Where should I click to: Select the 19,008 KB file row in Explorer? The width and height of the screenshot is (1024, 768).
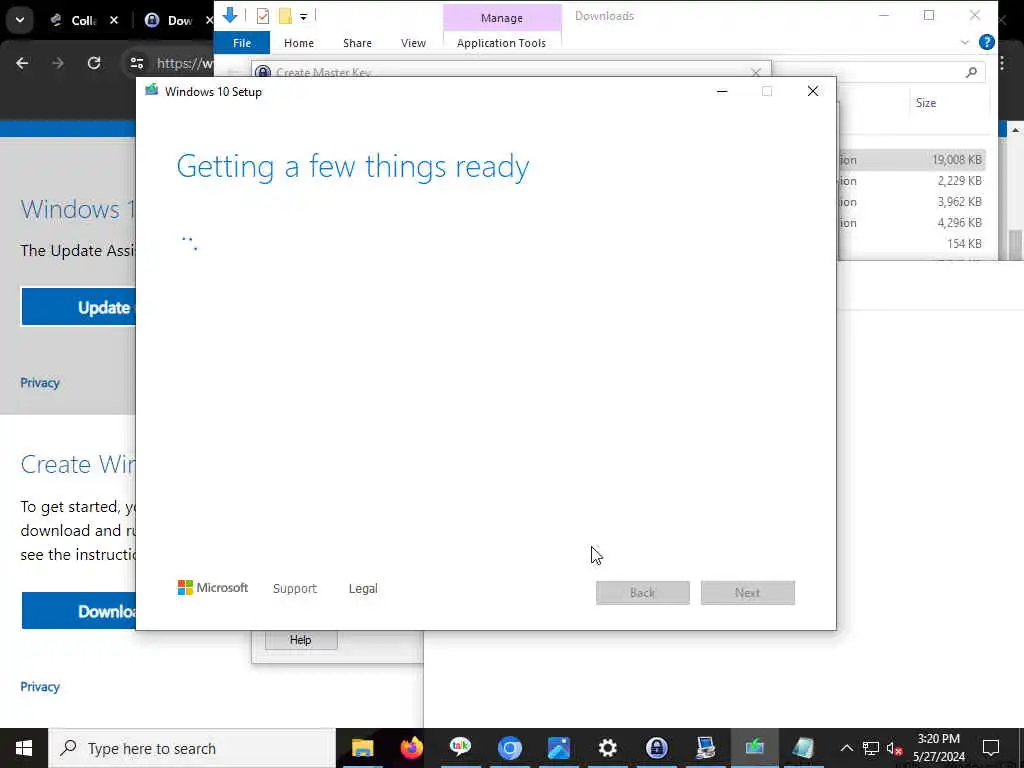pyautogui.click(x=912, y=159)
